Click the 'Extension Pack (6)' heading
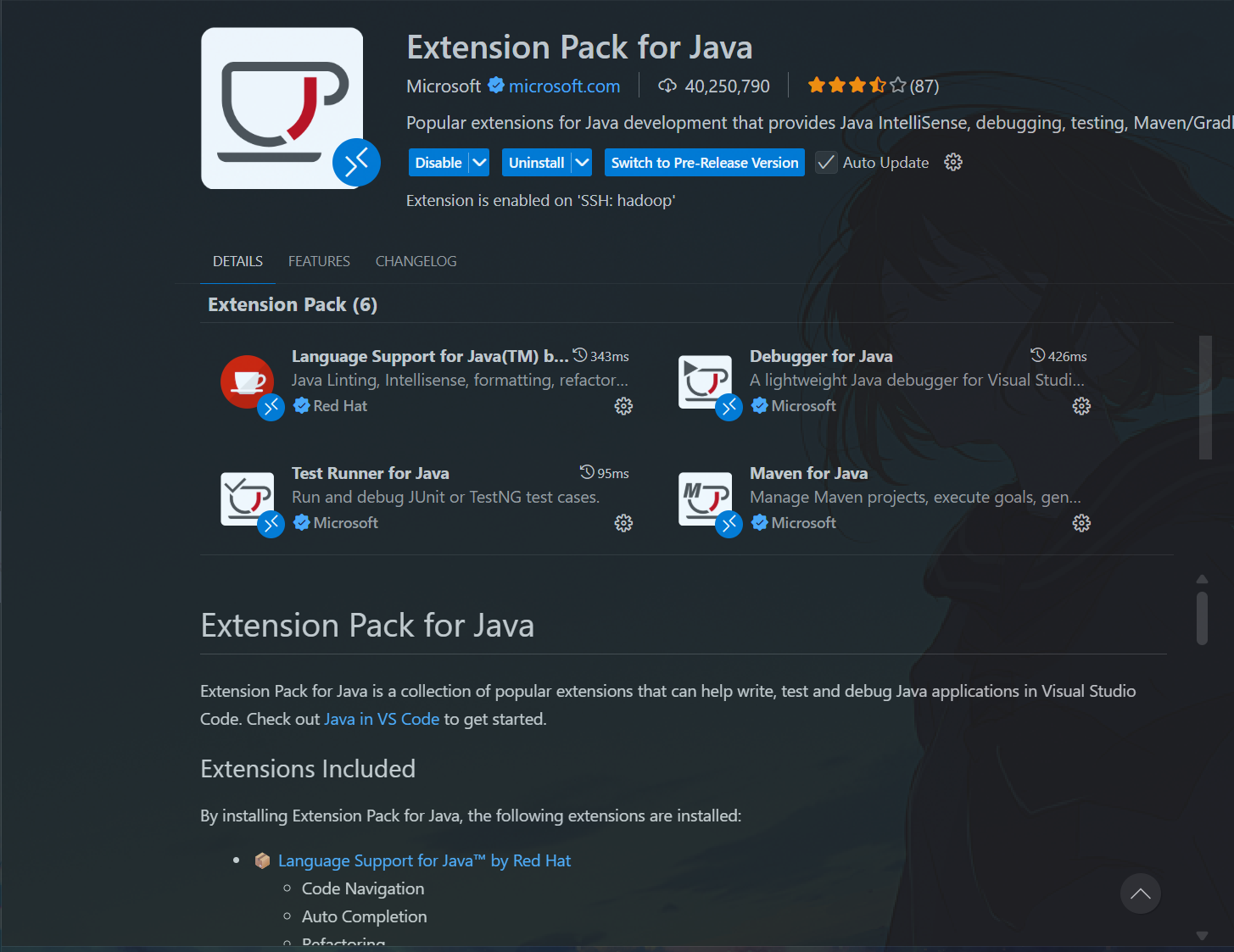 (293, 304)
